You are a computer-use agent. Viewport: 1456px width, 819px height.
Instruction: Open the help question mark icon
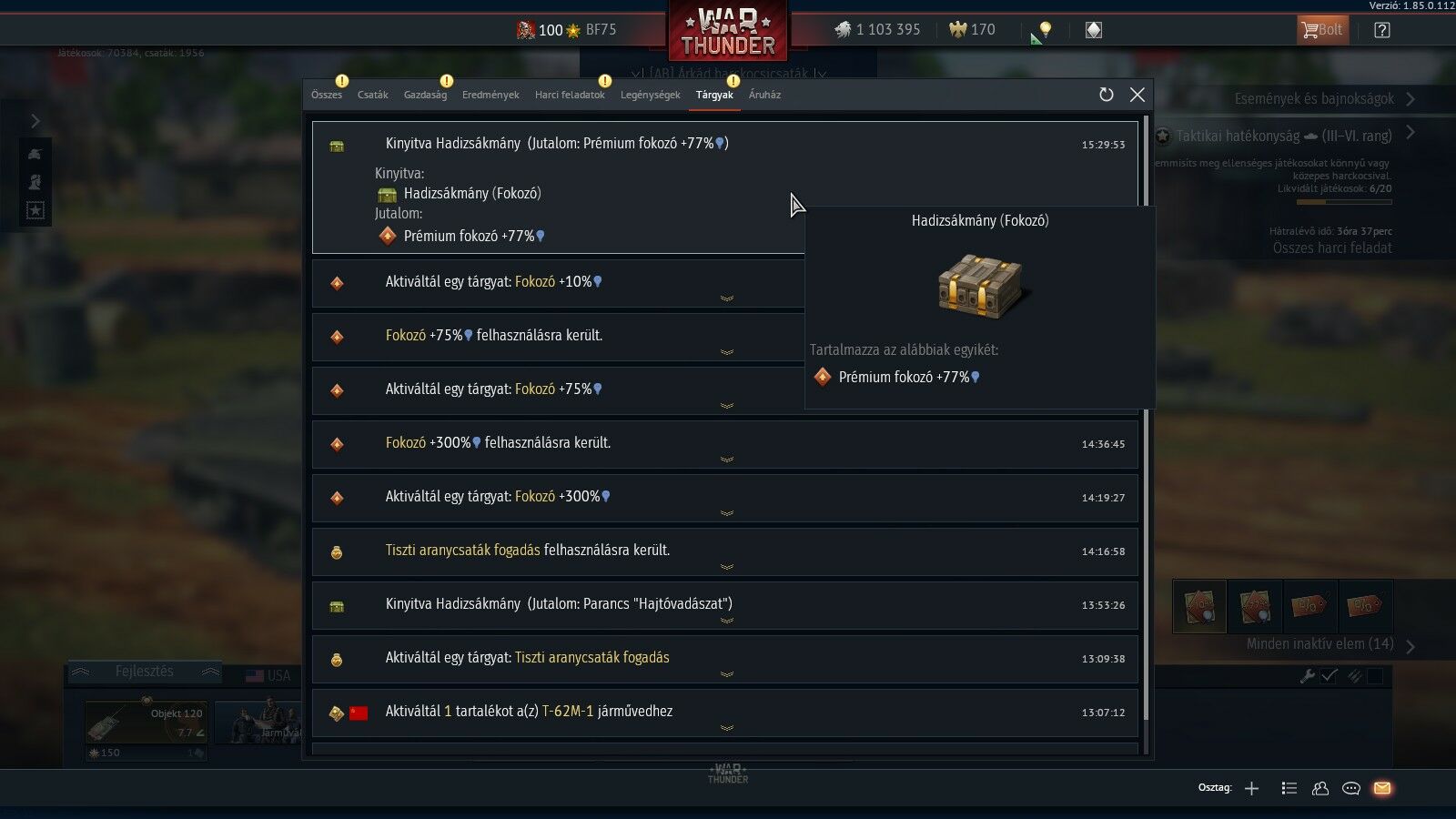[1381, 30]
